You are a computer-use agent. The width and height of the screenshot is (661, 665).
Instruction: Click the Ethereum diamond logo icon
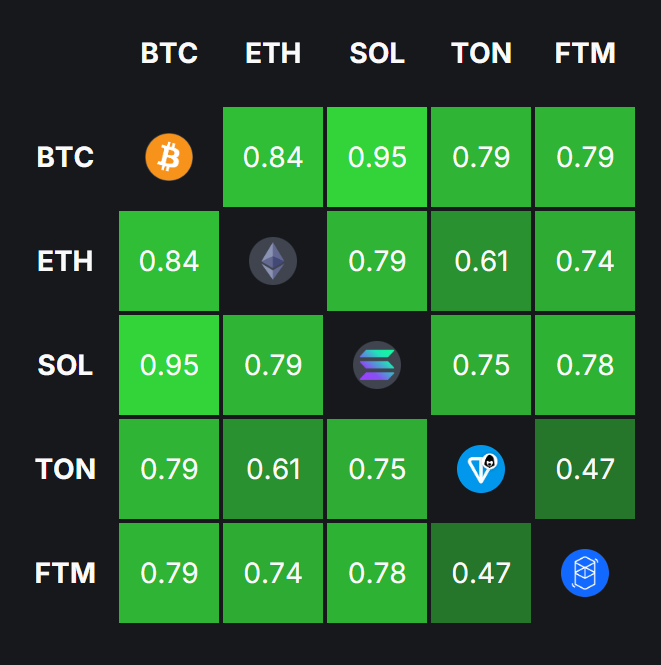[x=273, y=261]
